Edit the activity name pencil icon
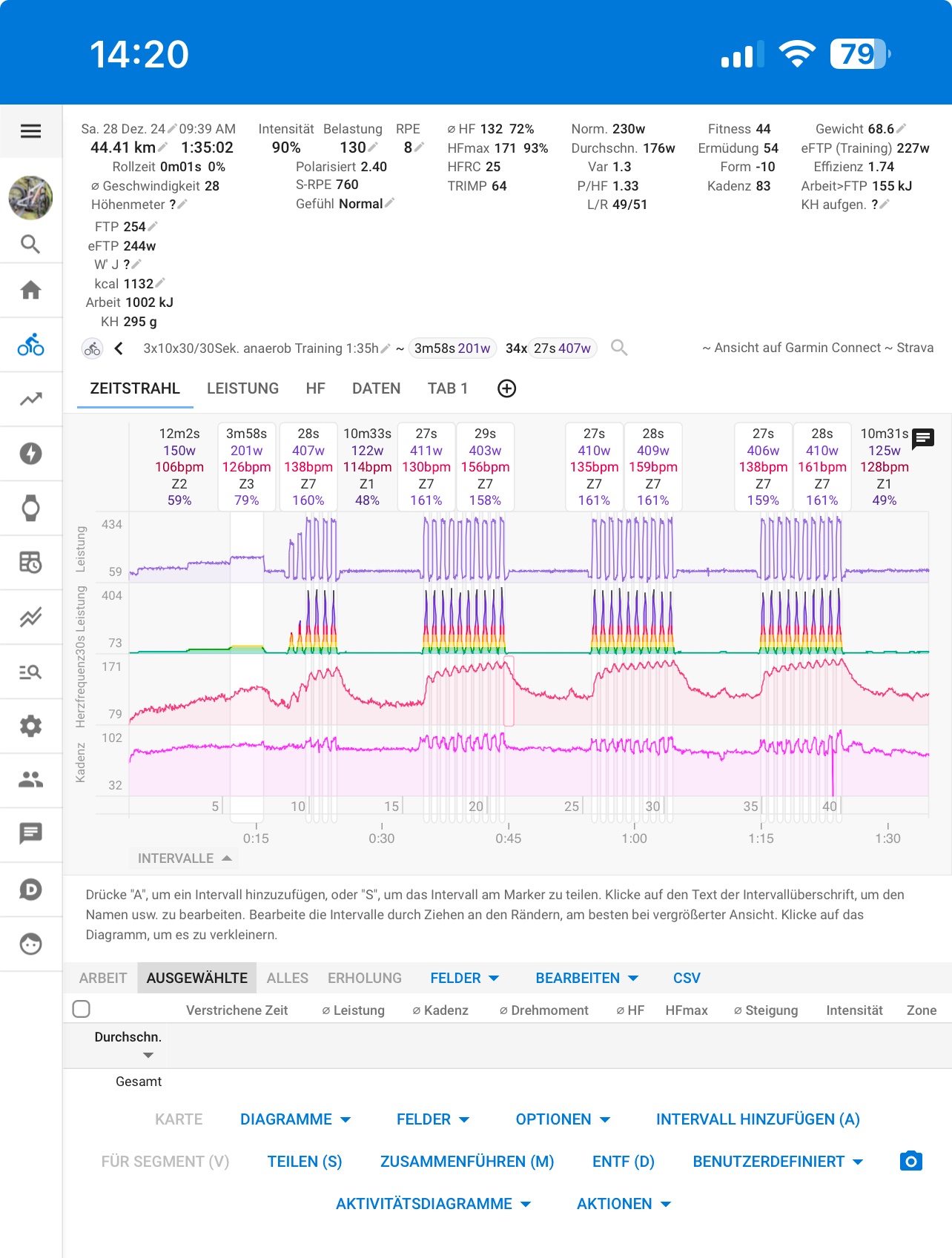952x1258 pixels. 386,348
